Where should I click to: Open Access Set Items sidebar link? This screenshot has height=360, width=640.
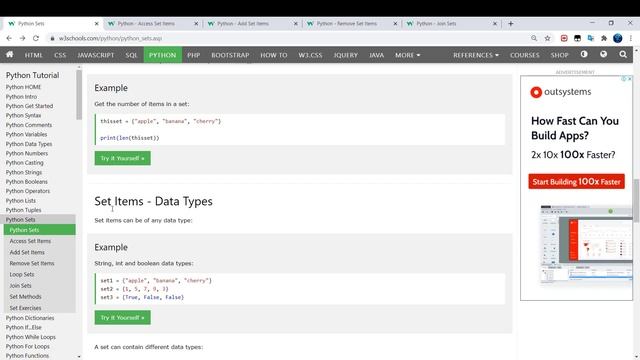(x=30, y=241)
